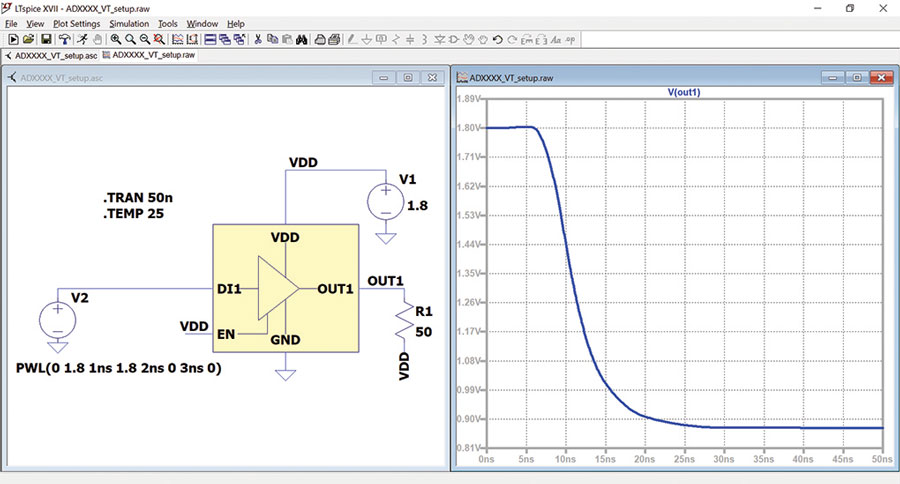900x484 pixels.
Task: Click the Print icon in toolbar
Action: tap(320, 39)
